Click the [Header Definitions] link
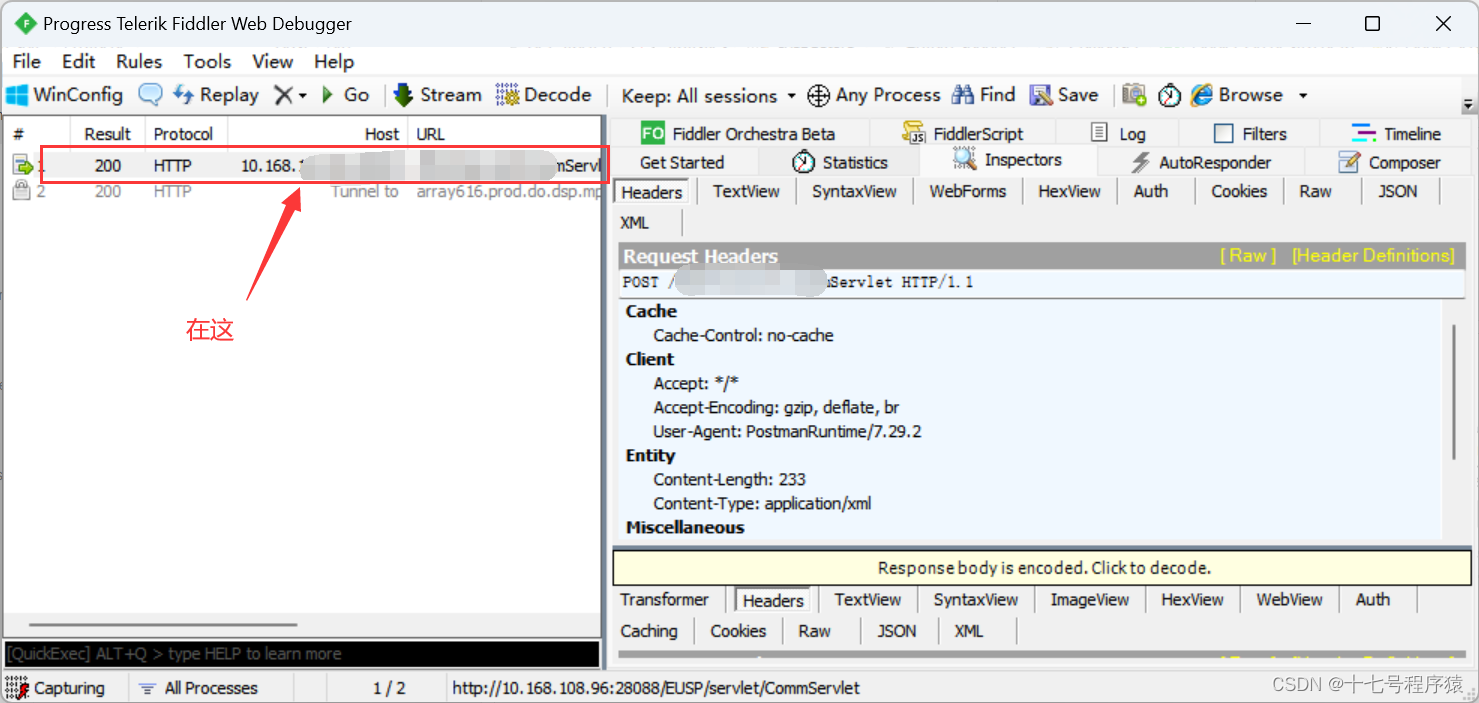This screenshot has height=703, width=1479. tap(1373, 256)
